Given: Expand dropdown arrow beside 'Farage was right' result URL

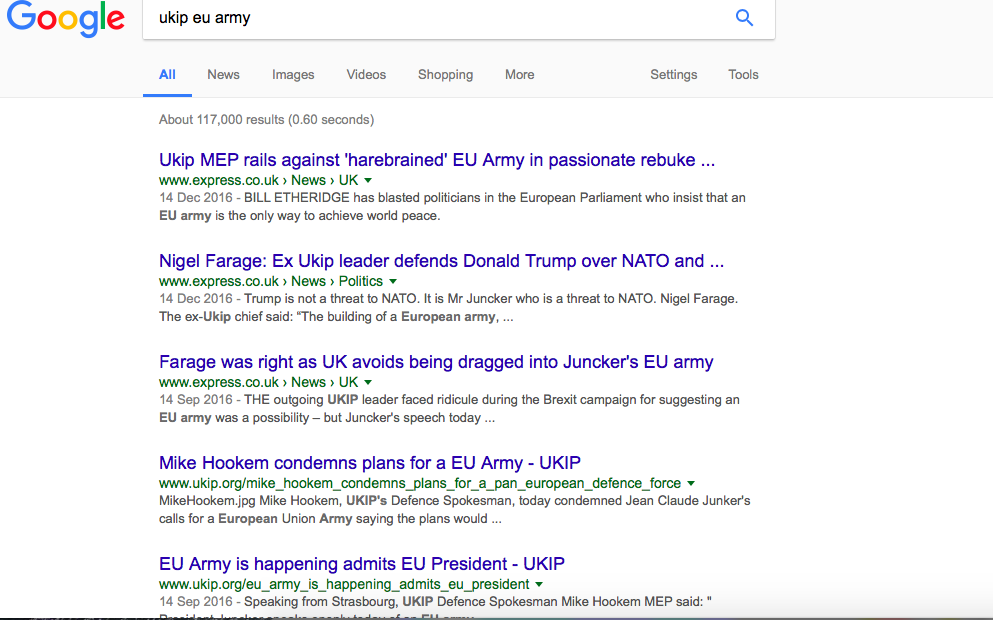Looking at the screenshot, I should [x=368, y=383].
